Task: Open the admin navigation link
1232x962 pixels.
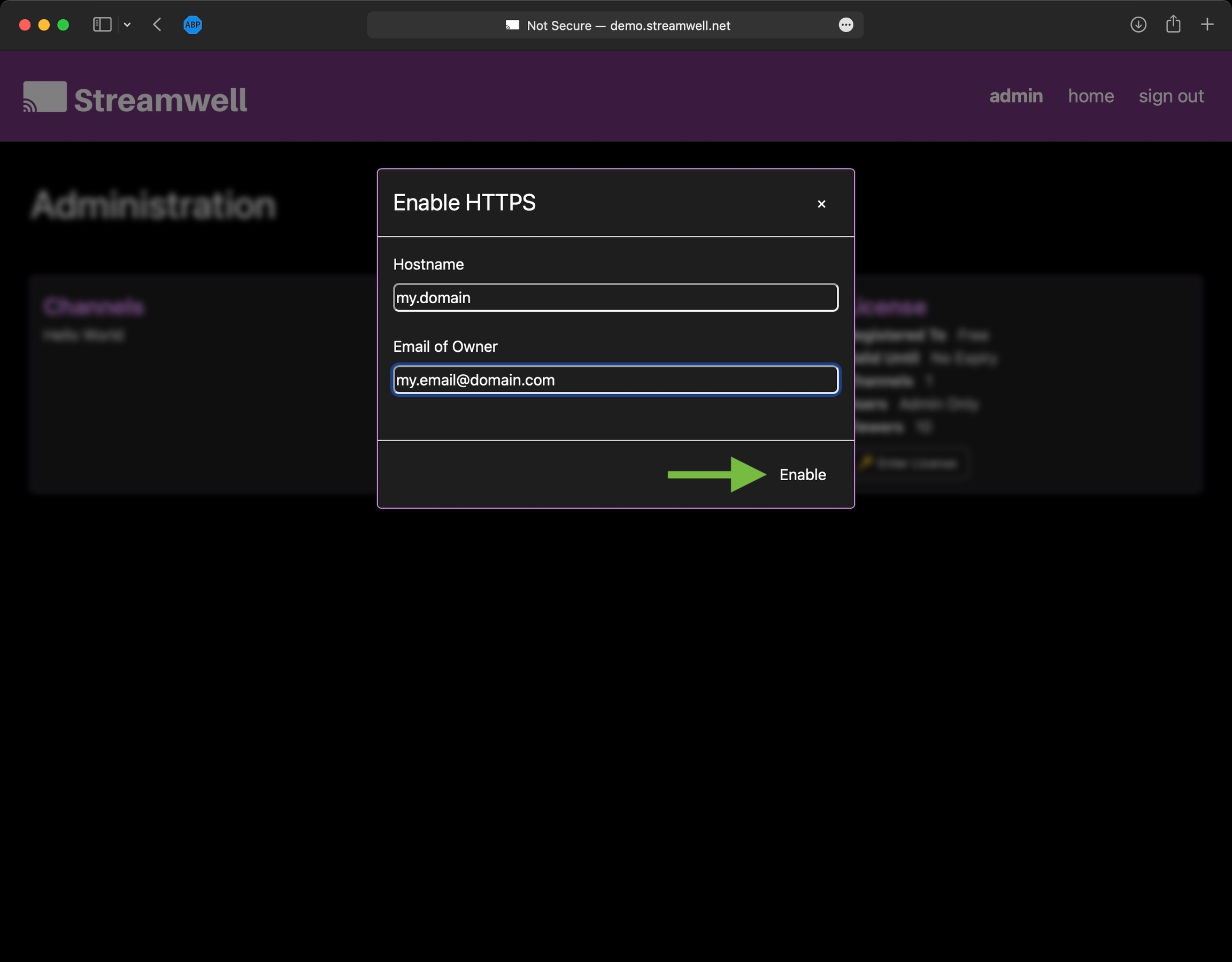Action: (1015, 96)
